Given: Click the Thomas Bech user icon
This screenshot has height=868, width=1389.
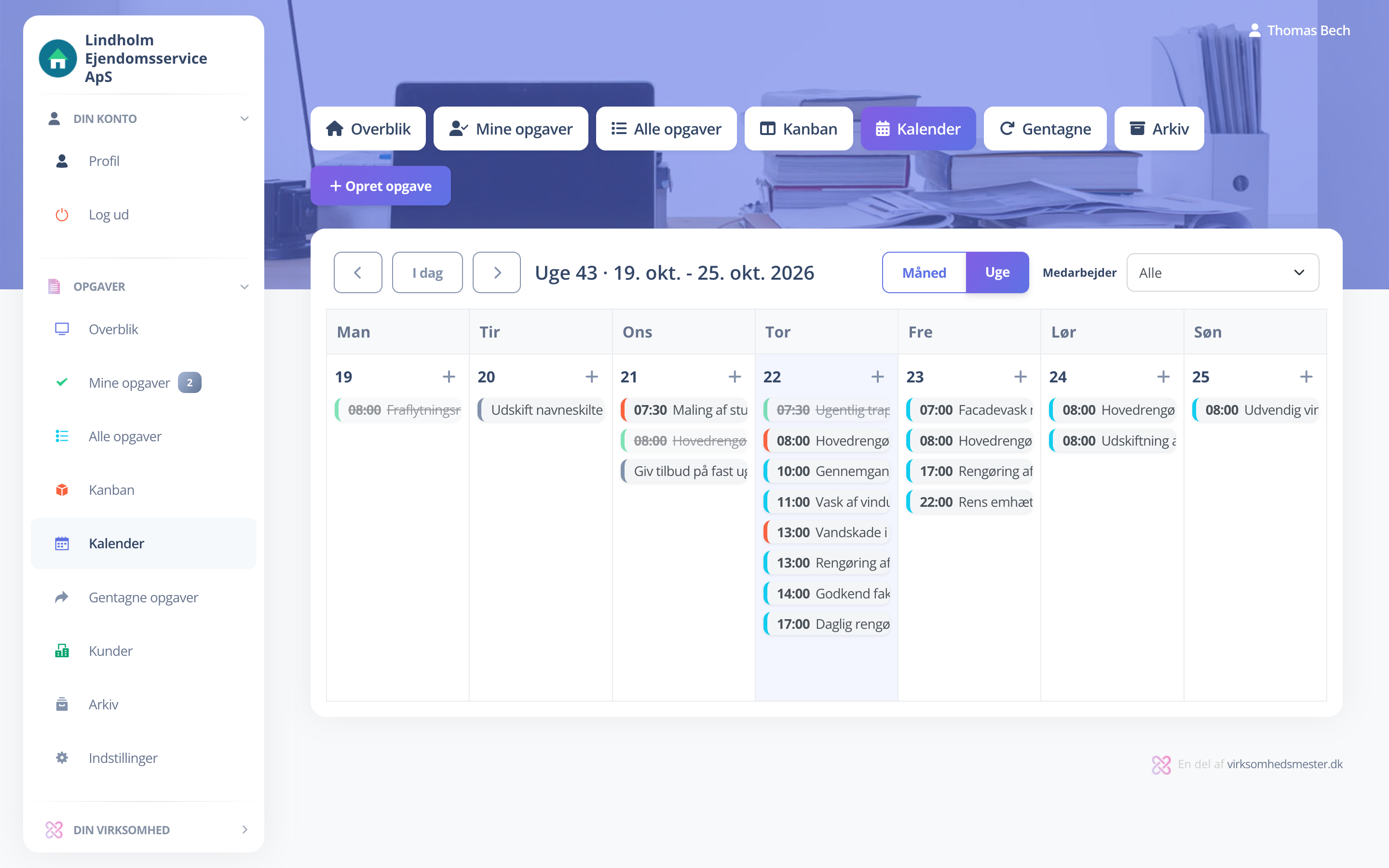Looking at the screenshot, I should click(1255, 30).
